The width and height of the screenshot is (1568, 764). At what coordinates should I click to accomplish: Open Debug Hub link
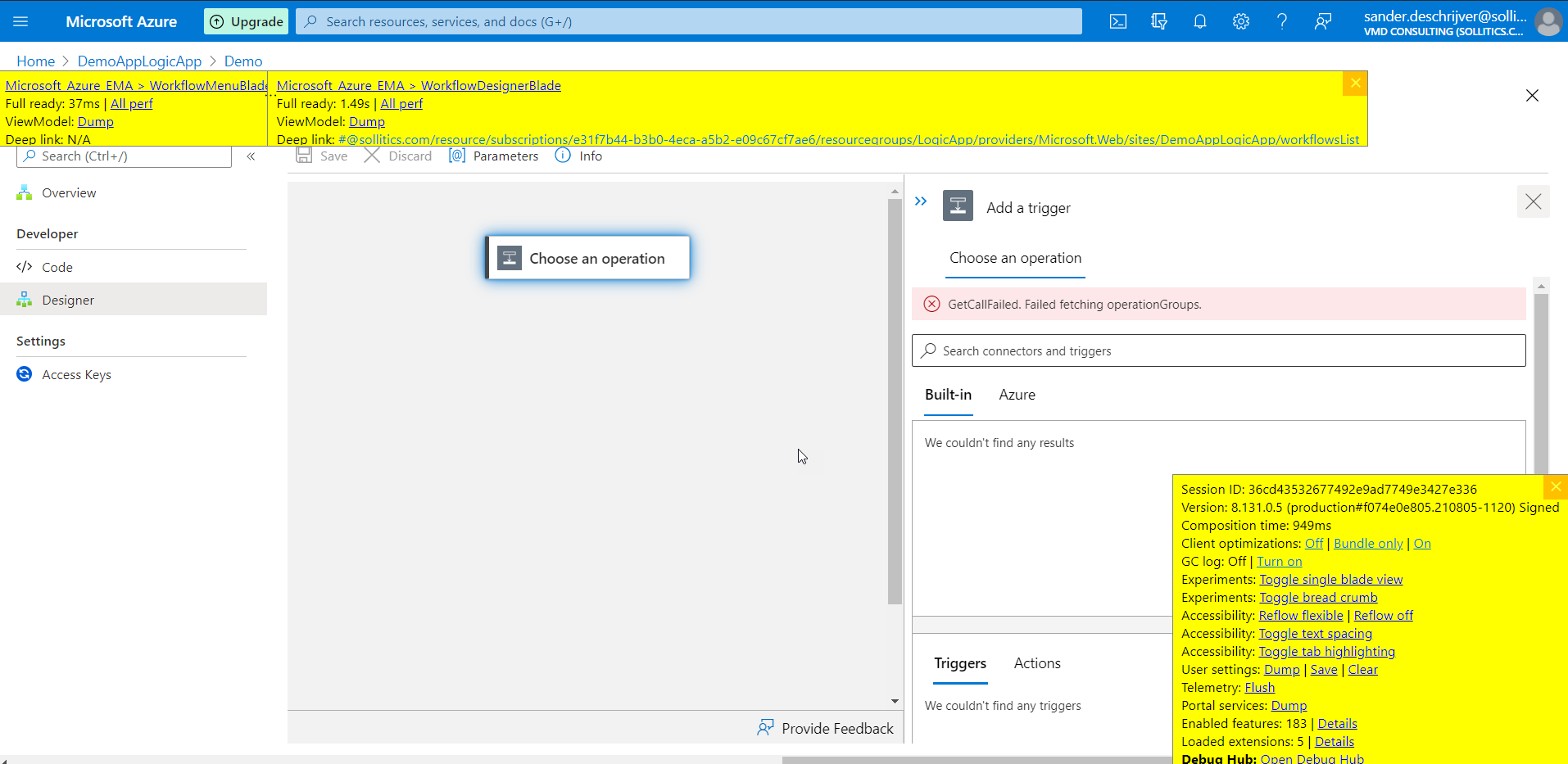coord(1312,759)
